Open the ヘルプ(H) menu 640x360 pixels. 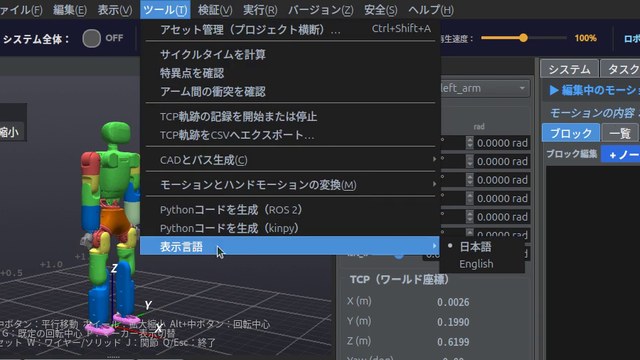point(431,10)
